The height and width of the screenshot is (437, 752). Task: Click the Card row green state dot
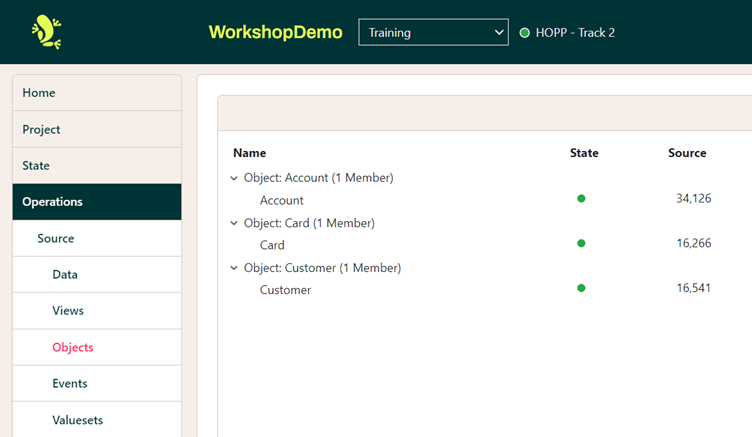tap(581, 244)
